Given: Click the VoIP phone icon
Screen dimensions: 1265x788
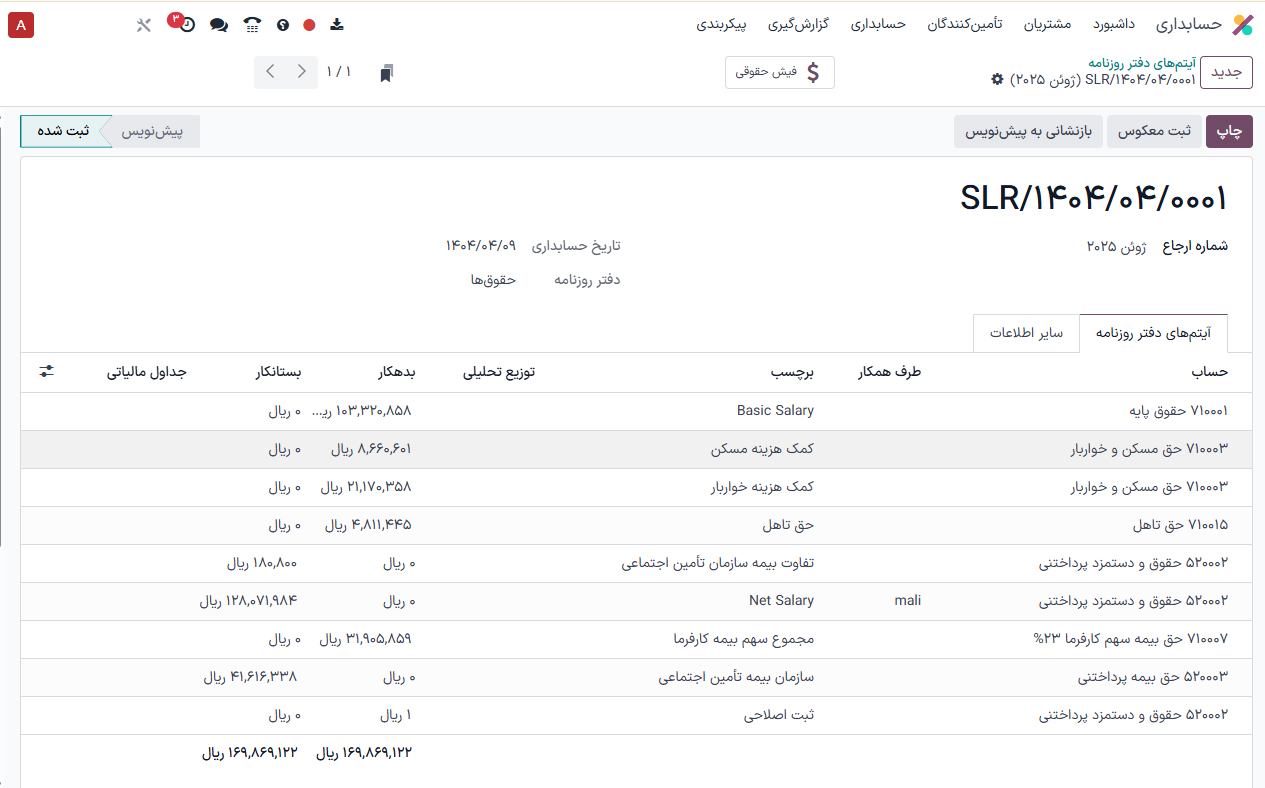Looking at the screenshot, I should [x=252, y=25].
